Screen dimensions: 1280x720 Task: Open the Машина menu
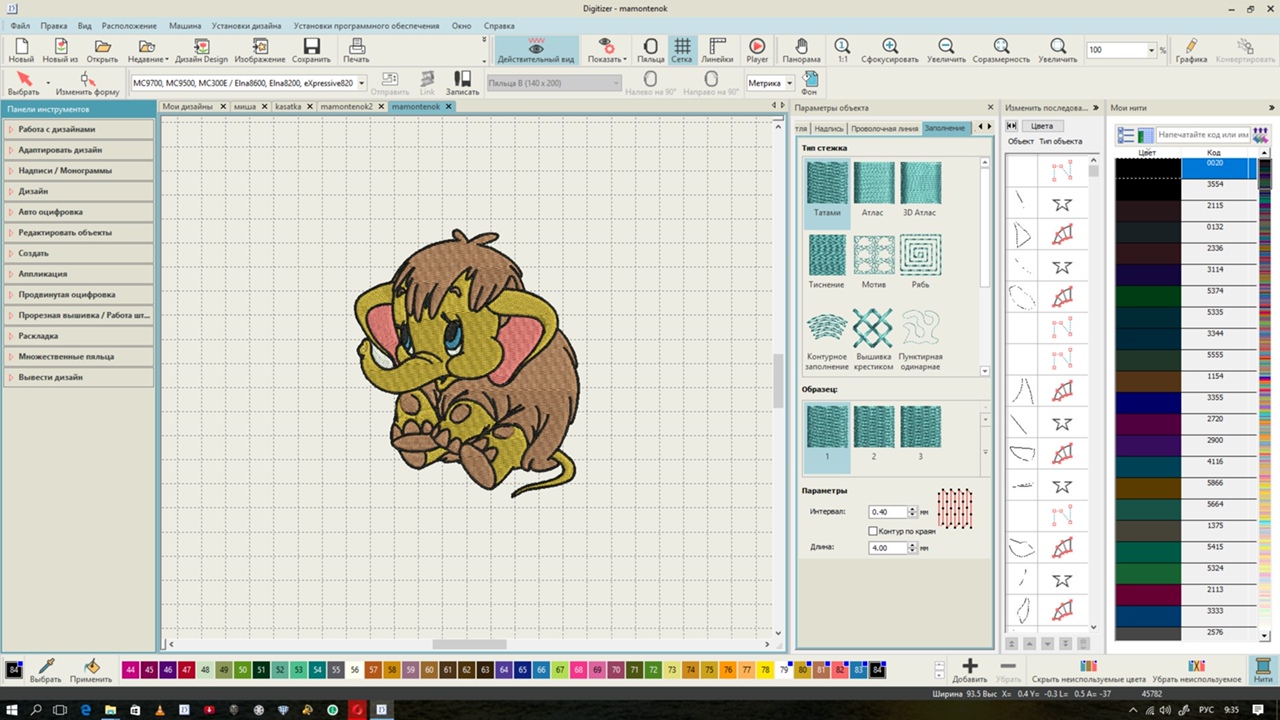pos(184,25)
